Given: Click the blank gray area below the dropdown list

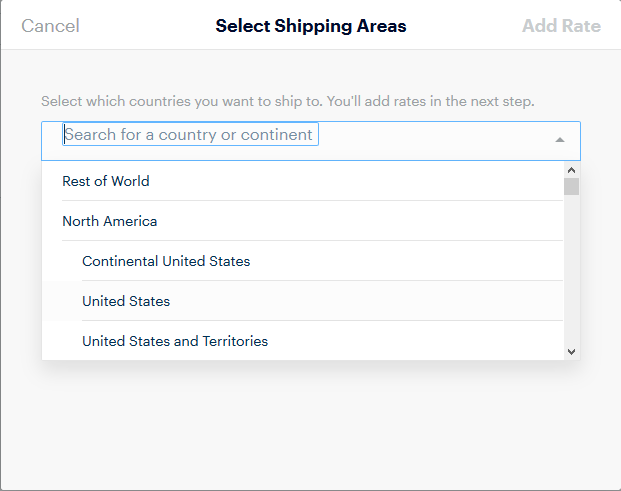Looking at the screenshot, I should (310, 424).
